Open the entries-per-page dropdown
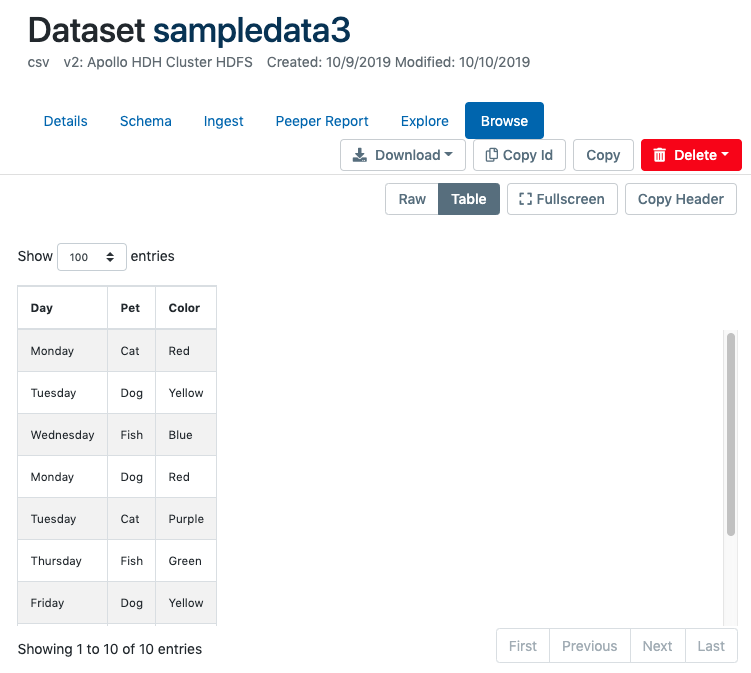Screen dimensions: 751x673 click(x=92, y=257)
